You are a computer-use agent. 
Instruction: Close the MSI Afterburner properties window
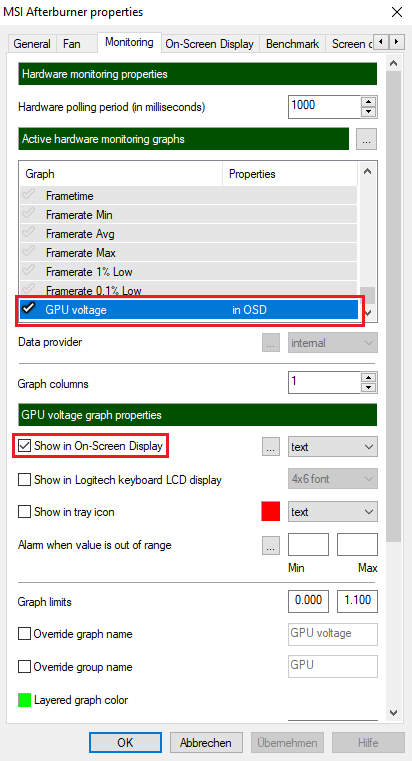396,12
